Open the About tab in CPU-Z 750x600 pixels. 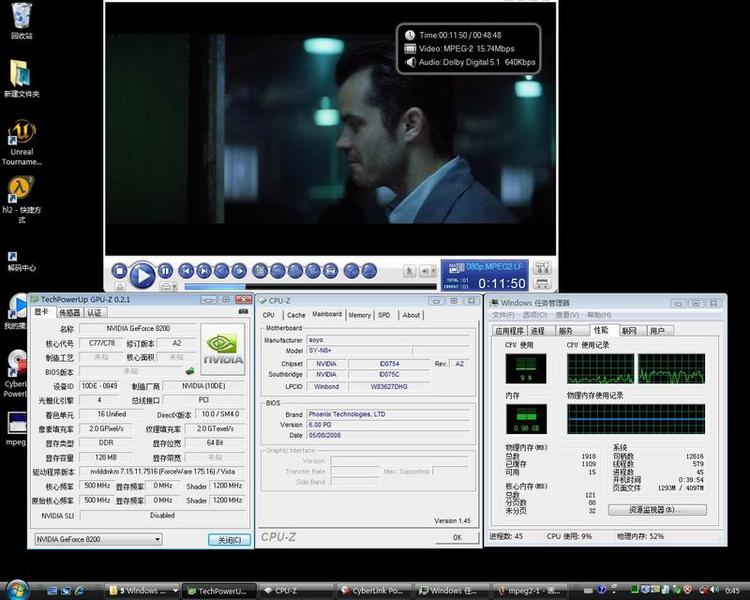coord(411,315)
